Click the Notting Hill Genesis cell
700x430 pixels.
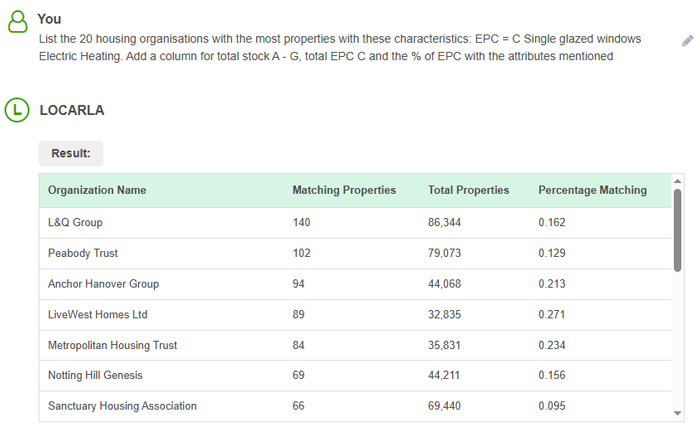(x=95, y=375)
